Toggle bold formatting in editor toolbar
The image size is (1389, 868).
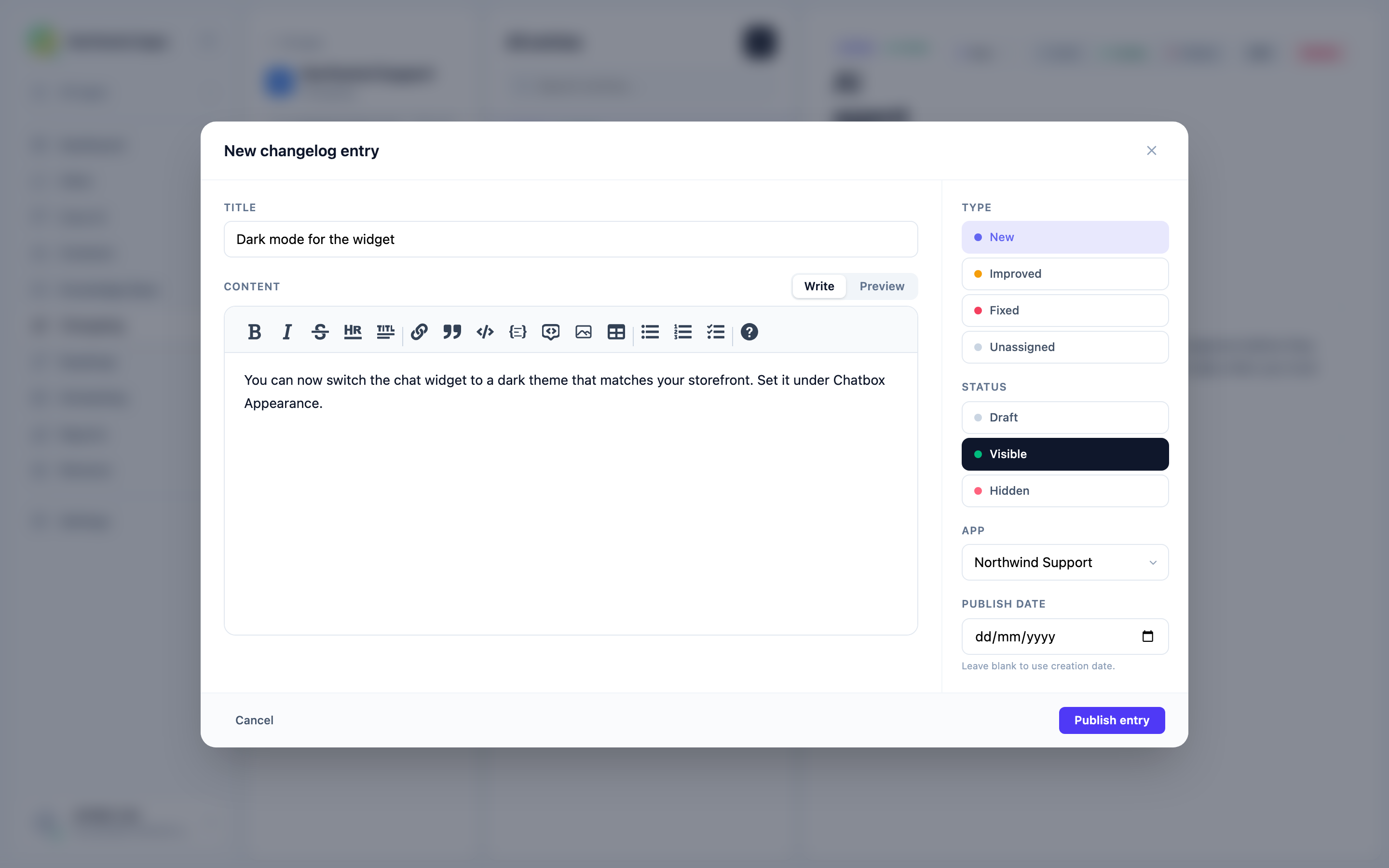[254, 332]
